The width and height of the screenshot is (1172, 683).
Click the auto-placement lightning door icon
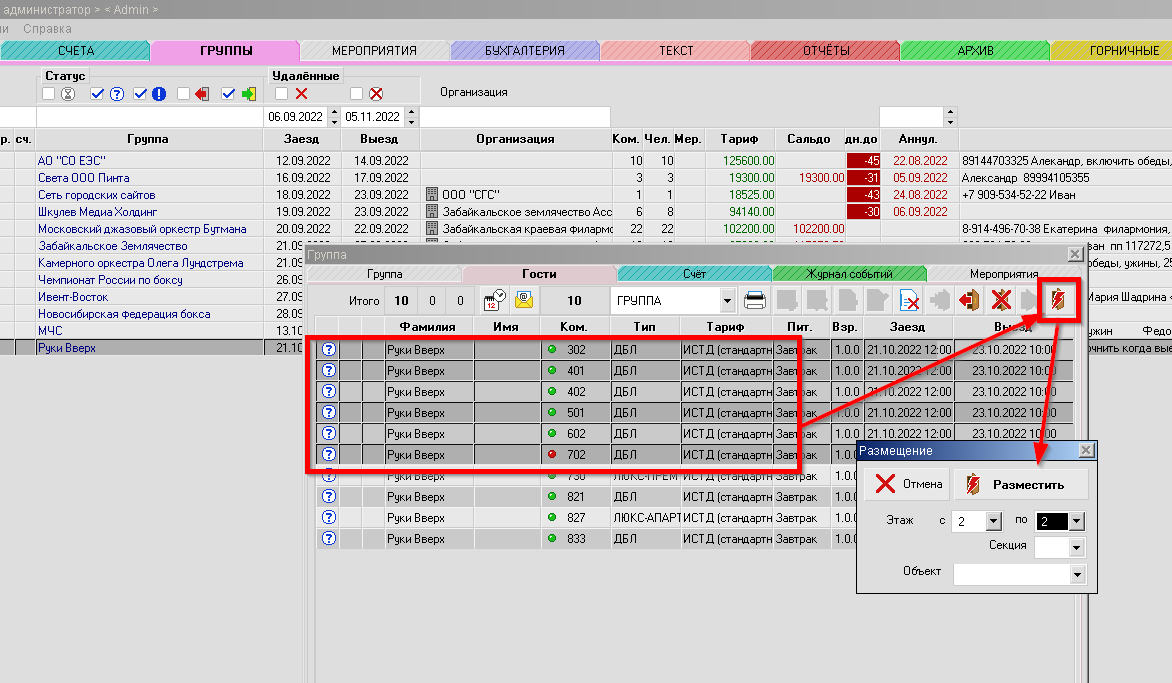click(1058, 300)
